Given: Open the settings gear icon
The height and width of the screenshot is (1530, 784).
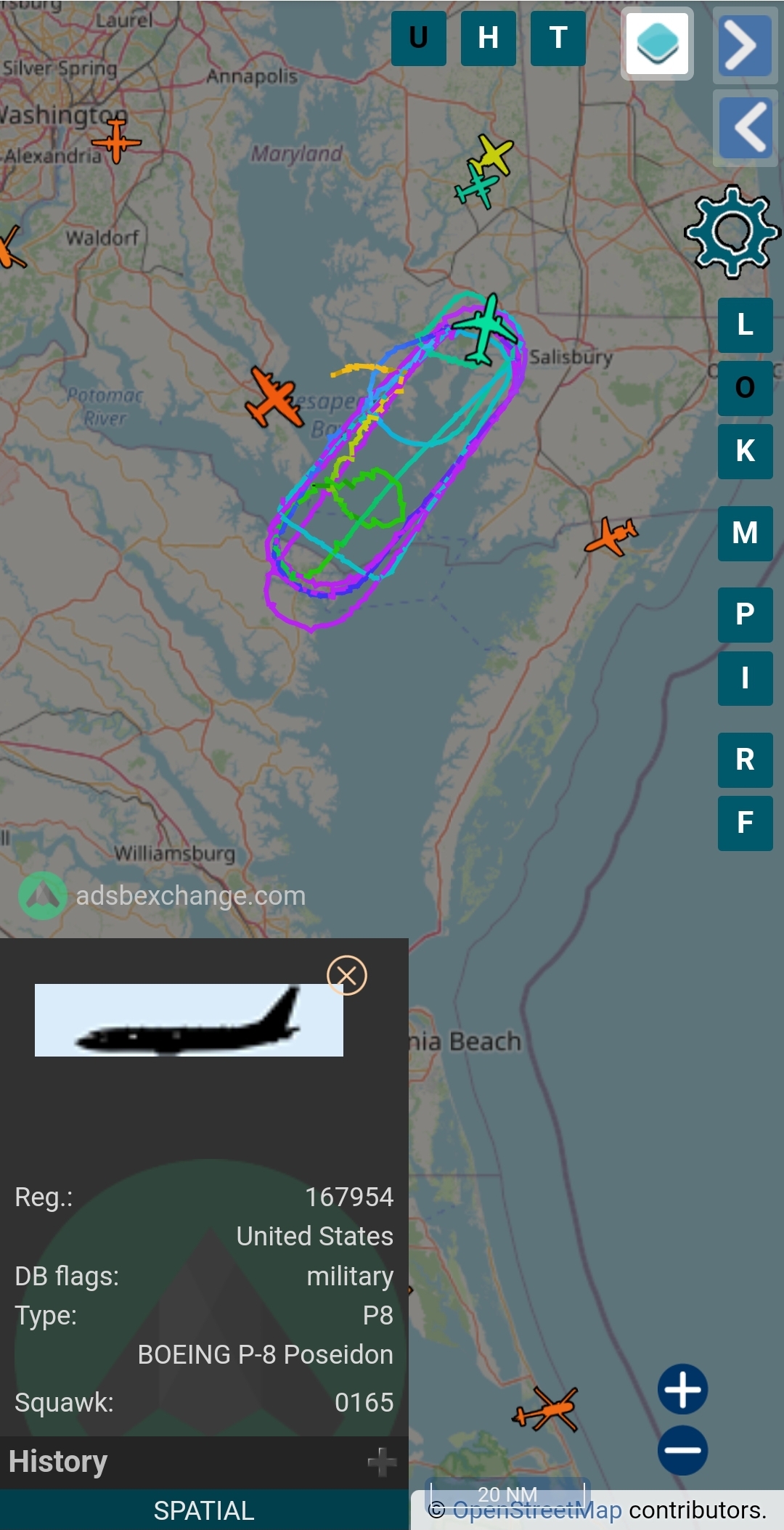Looking at the screenshot, I should click(x=732, y=232).
